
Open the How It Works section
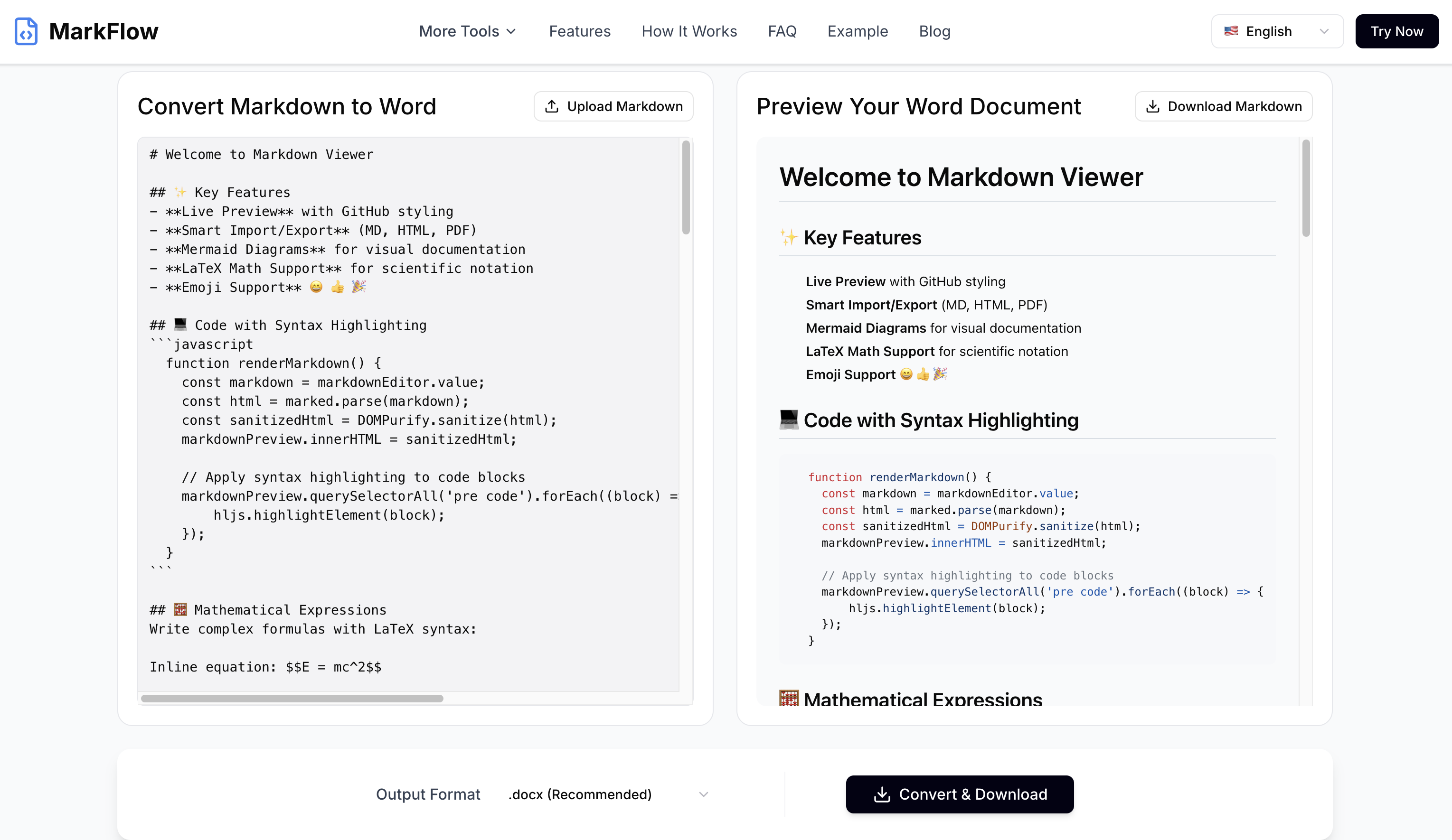pyautogui.click(x=688, y=31)
